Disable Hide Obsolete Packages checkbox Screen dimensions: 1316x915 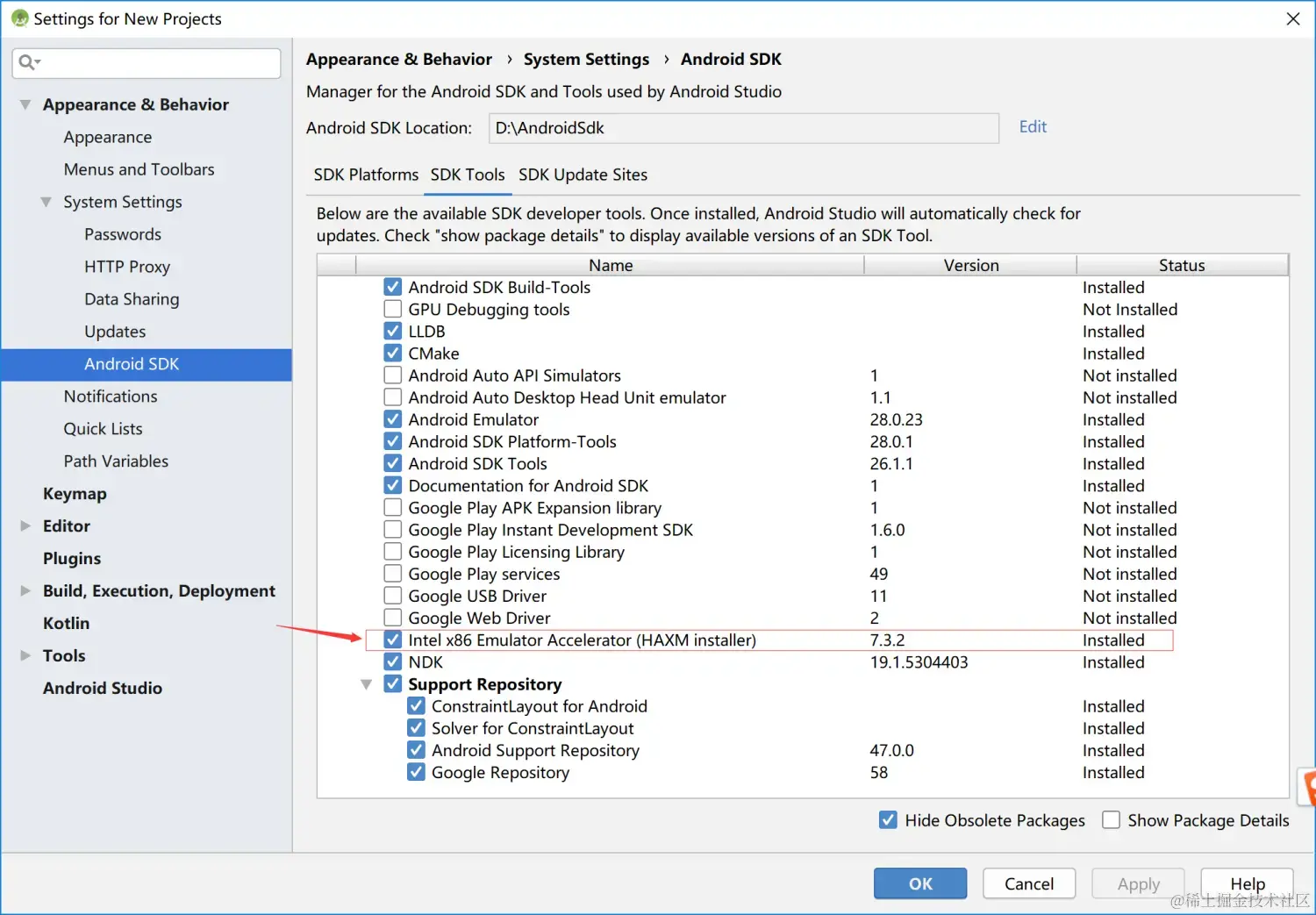tap(888, 819)
